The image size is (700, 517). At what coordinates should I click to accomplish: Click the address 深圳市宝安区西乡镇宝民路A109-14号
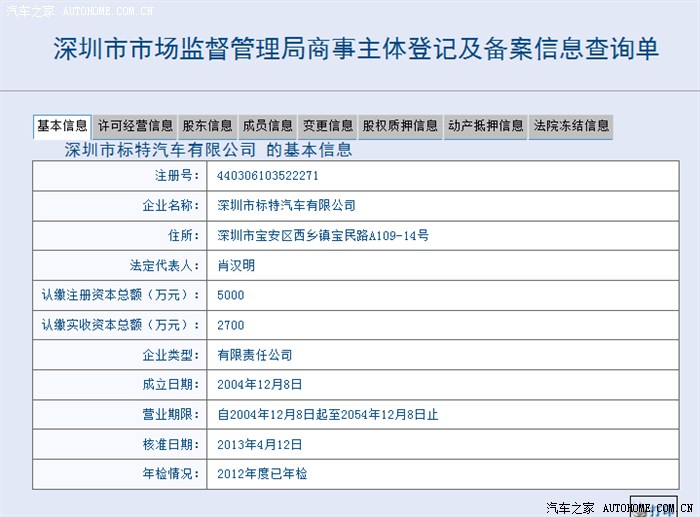point(322,236)
